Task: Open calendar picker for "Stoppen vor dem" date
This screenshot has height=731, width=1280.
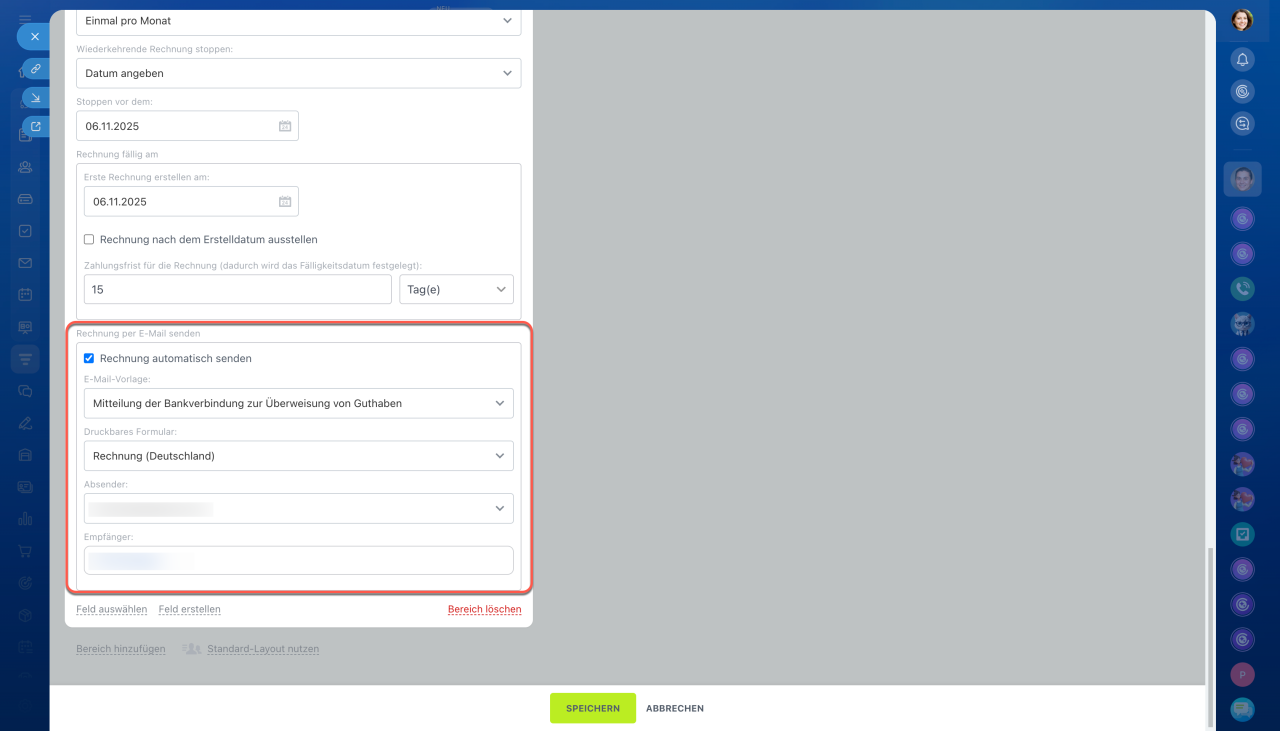Action: (285, 126)
